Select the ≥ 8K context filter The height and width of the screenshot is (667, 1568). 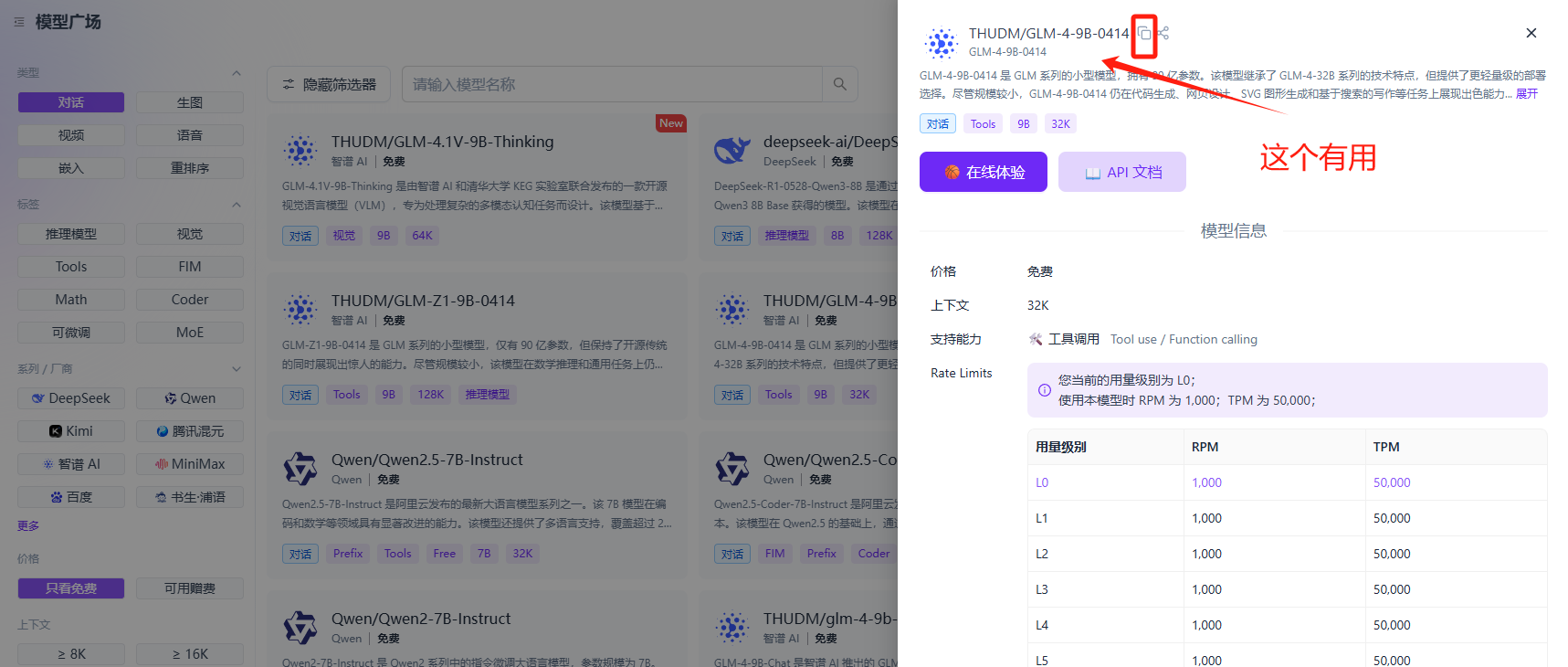(71, 654)
